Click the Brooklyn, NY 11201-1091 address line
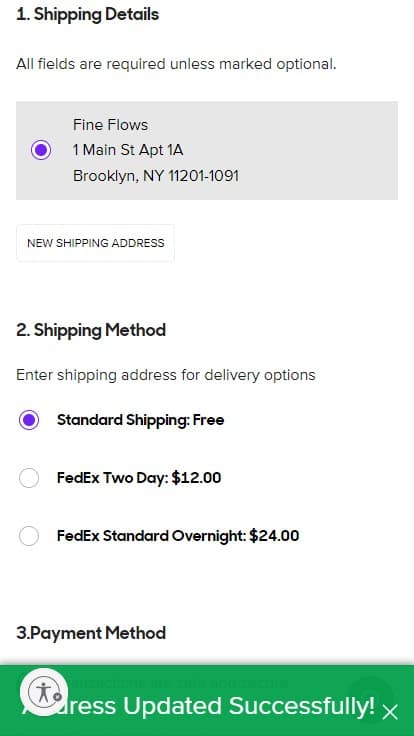 (156, 176)
